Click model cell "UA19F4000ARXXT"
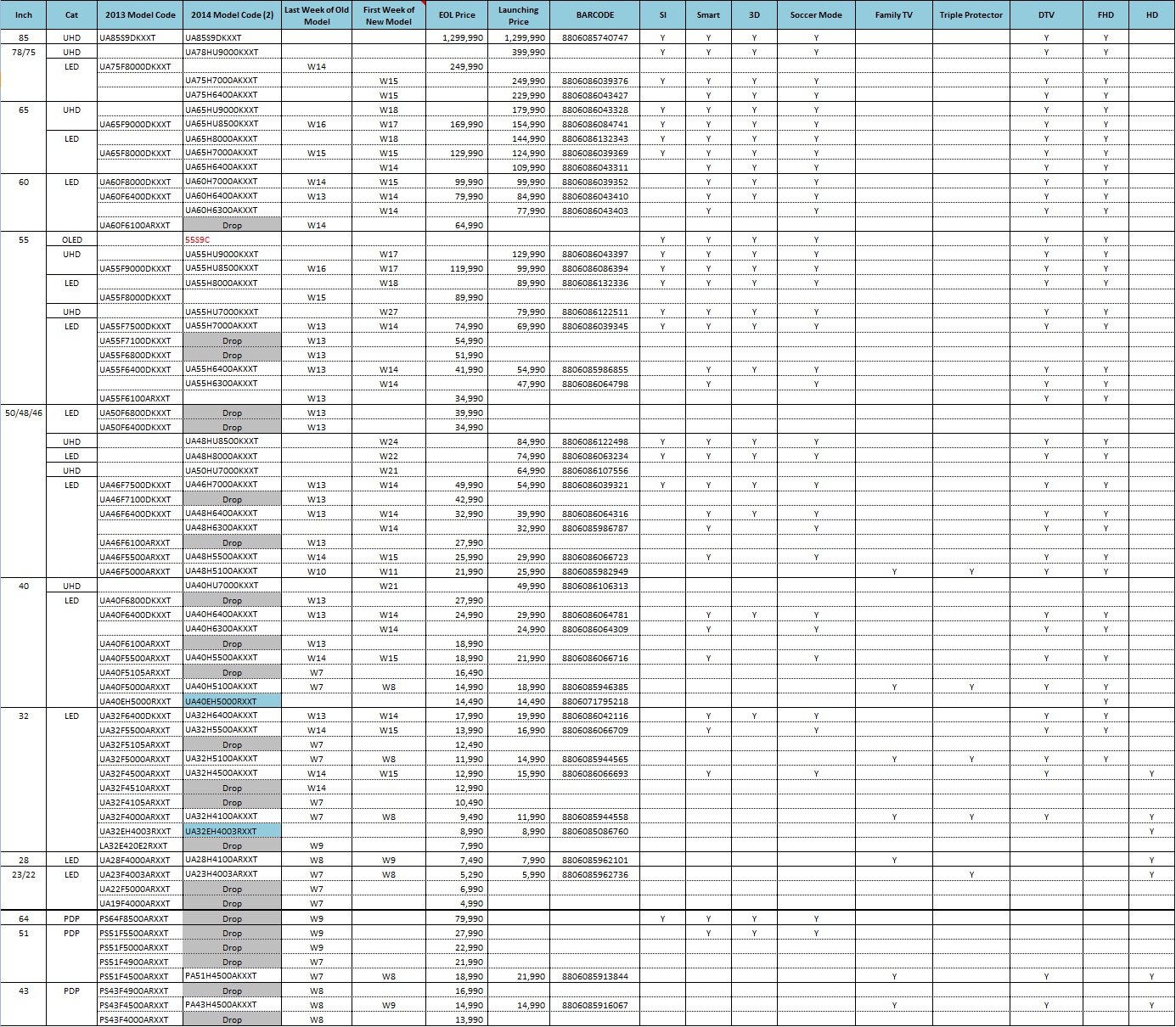 tap(140, 904)
